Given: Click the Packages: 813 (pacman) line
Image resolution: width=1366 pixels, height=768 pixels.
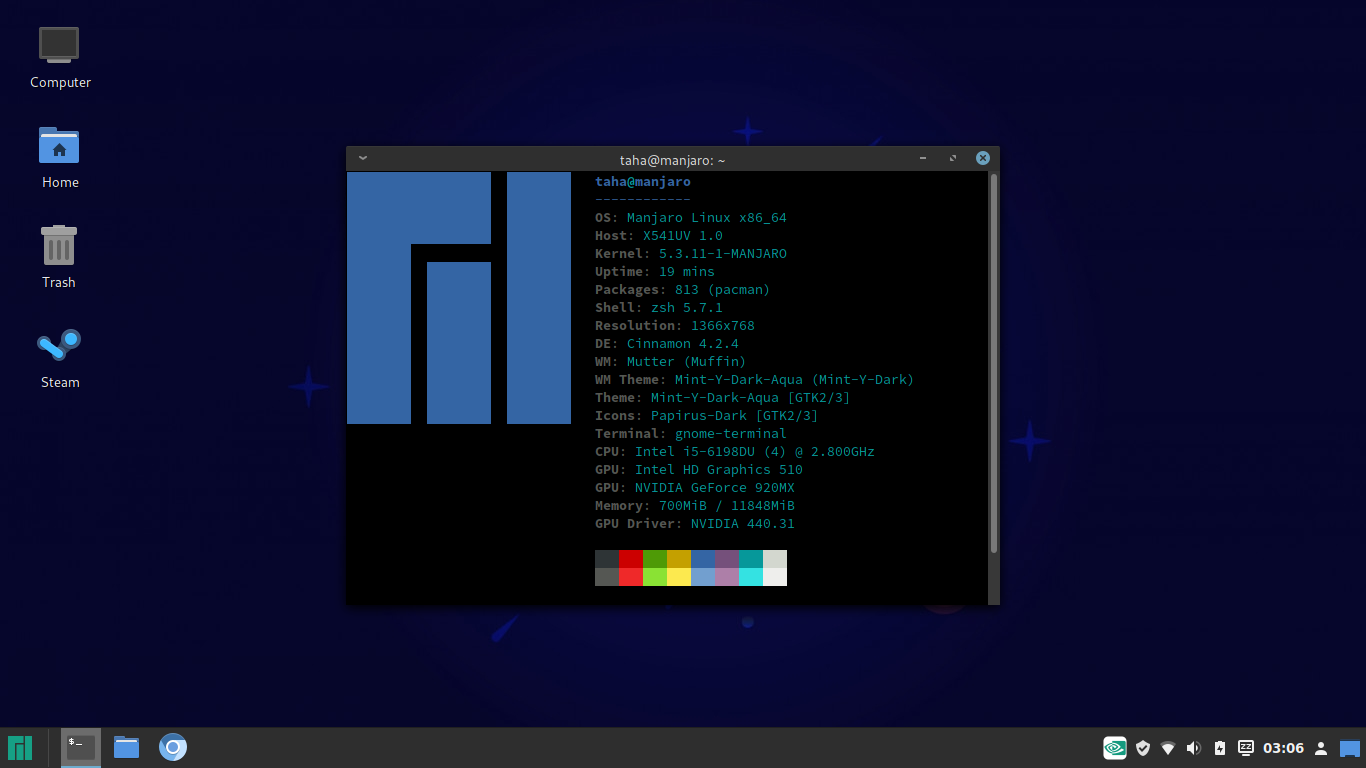Looking at the screenshot, I should (683, 289).
